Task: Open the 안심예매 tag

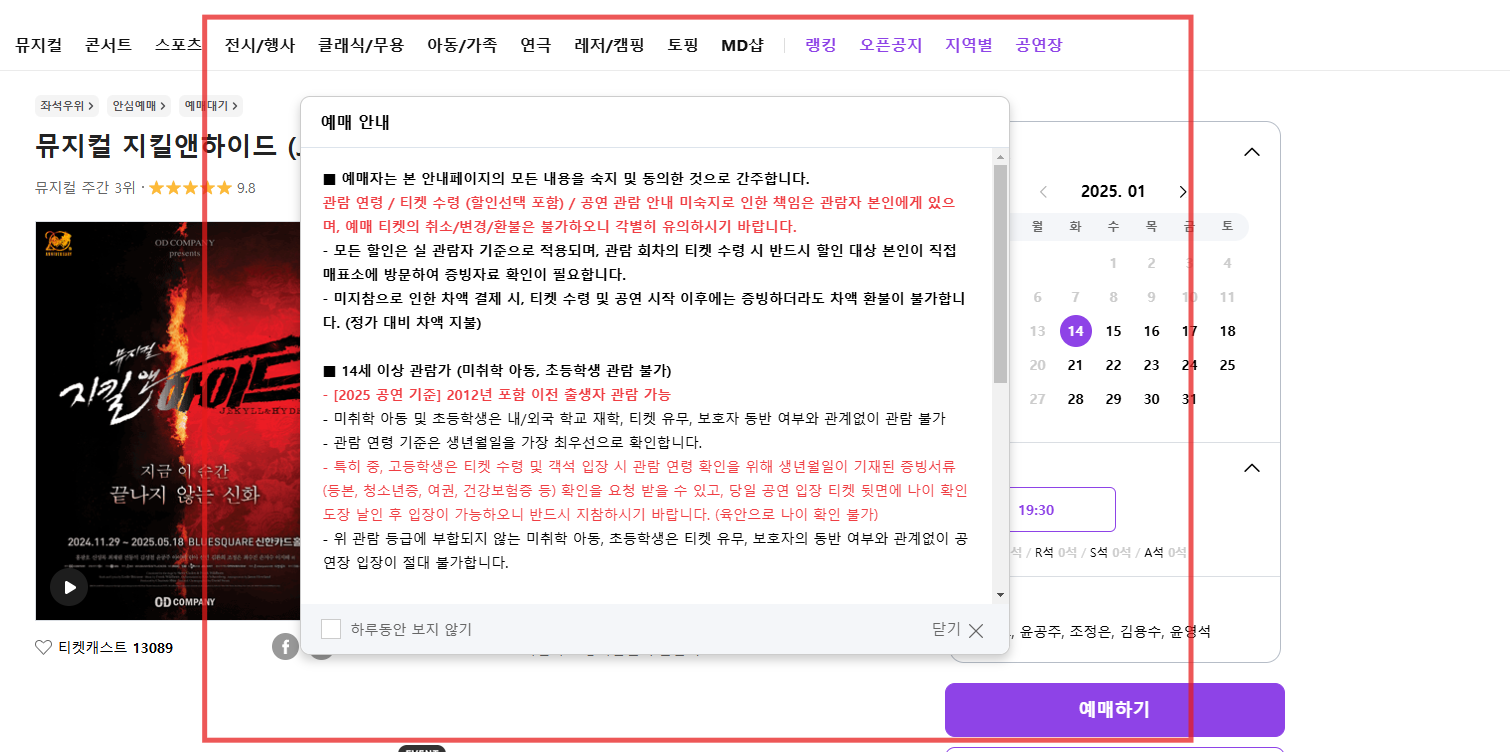Action: 140,105
